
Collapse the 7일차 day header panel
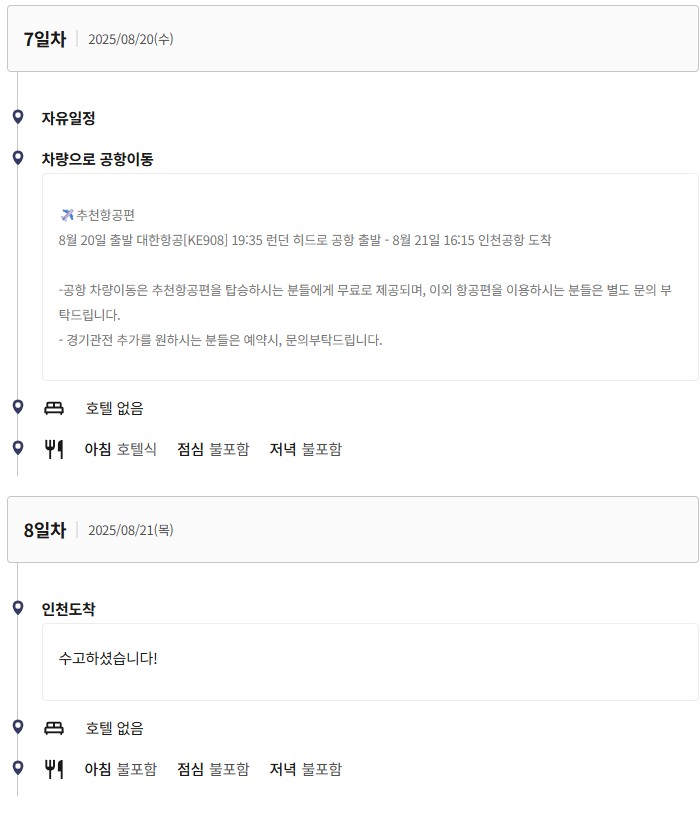point(353,39)
